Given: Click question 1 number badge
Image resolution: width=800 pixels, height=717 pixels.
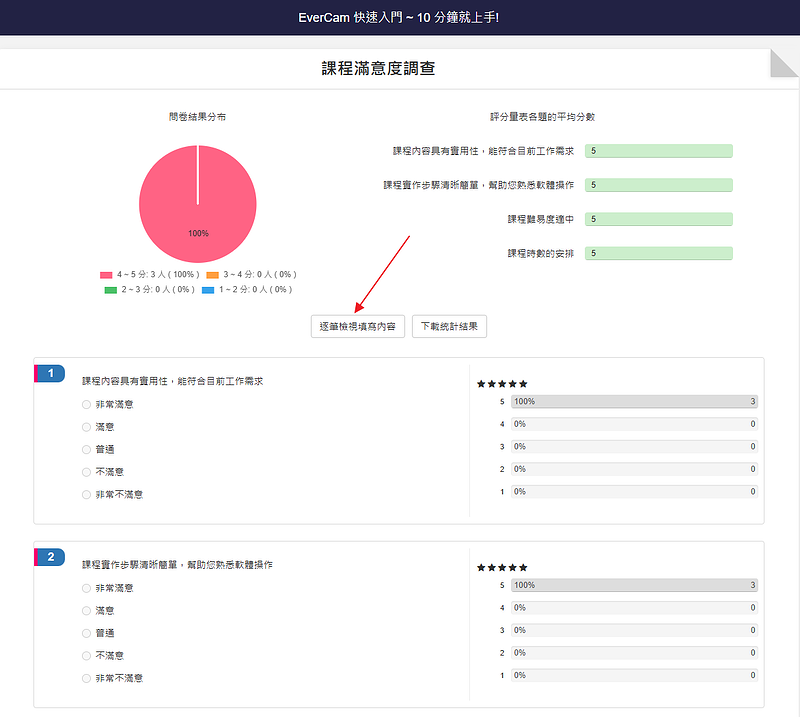Looking at the screenshot, I should click(x=50, y=373).
